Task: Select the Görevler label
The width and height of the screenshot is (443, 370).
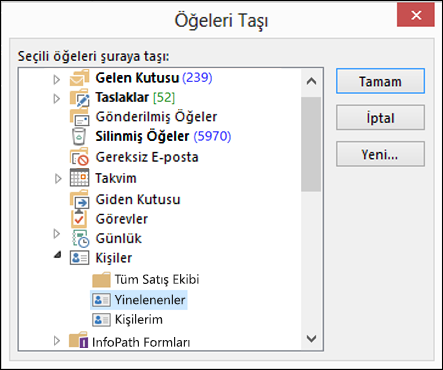Action: 121,219
